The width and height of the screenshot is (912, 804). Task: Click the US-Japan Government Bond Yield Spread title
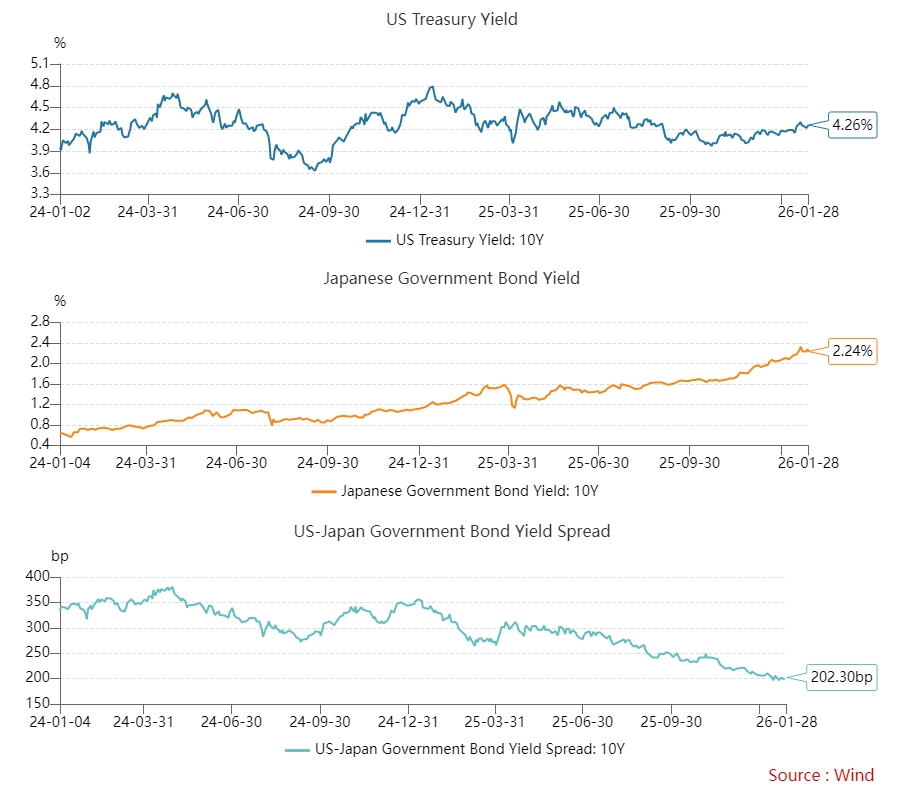point(452,531)
